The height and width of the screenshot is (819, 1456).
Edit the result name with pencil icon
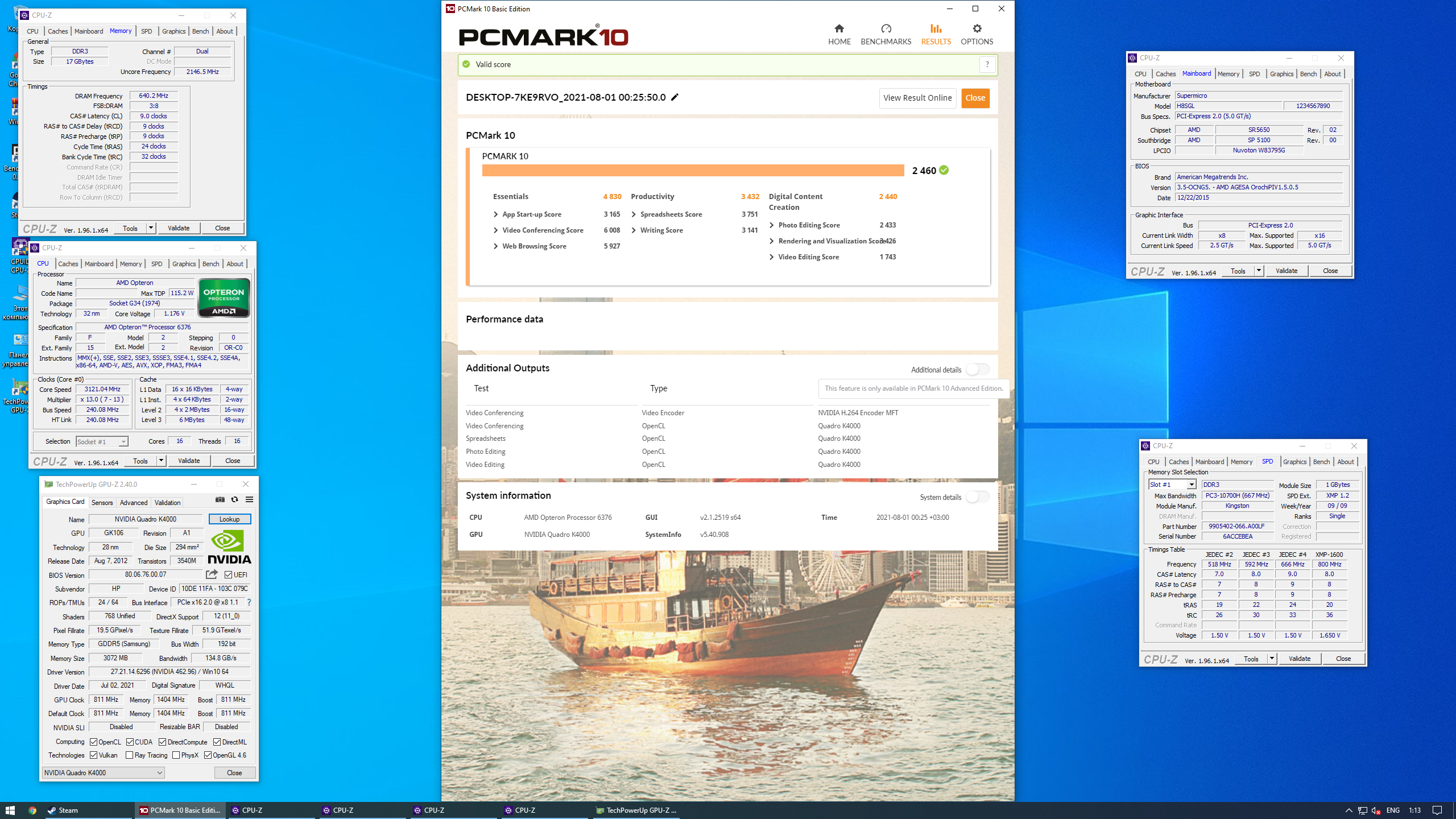pos(675,97)
